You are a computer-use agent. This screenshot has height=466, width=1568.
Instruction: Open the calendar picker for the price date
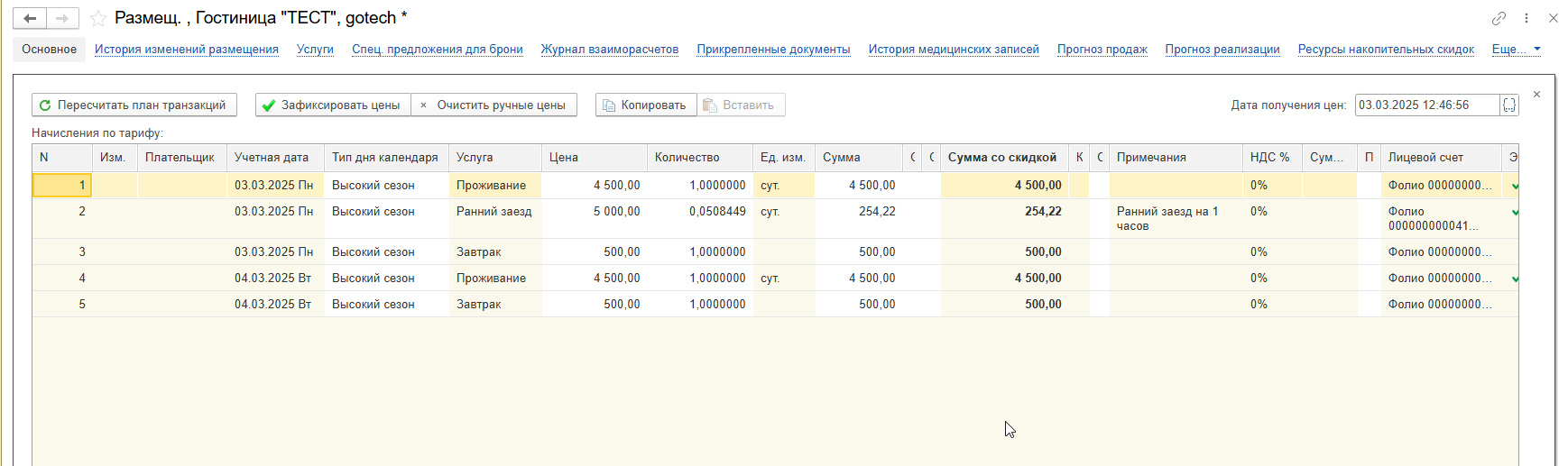click(x=1509, y=105)
